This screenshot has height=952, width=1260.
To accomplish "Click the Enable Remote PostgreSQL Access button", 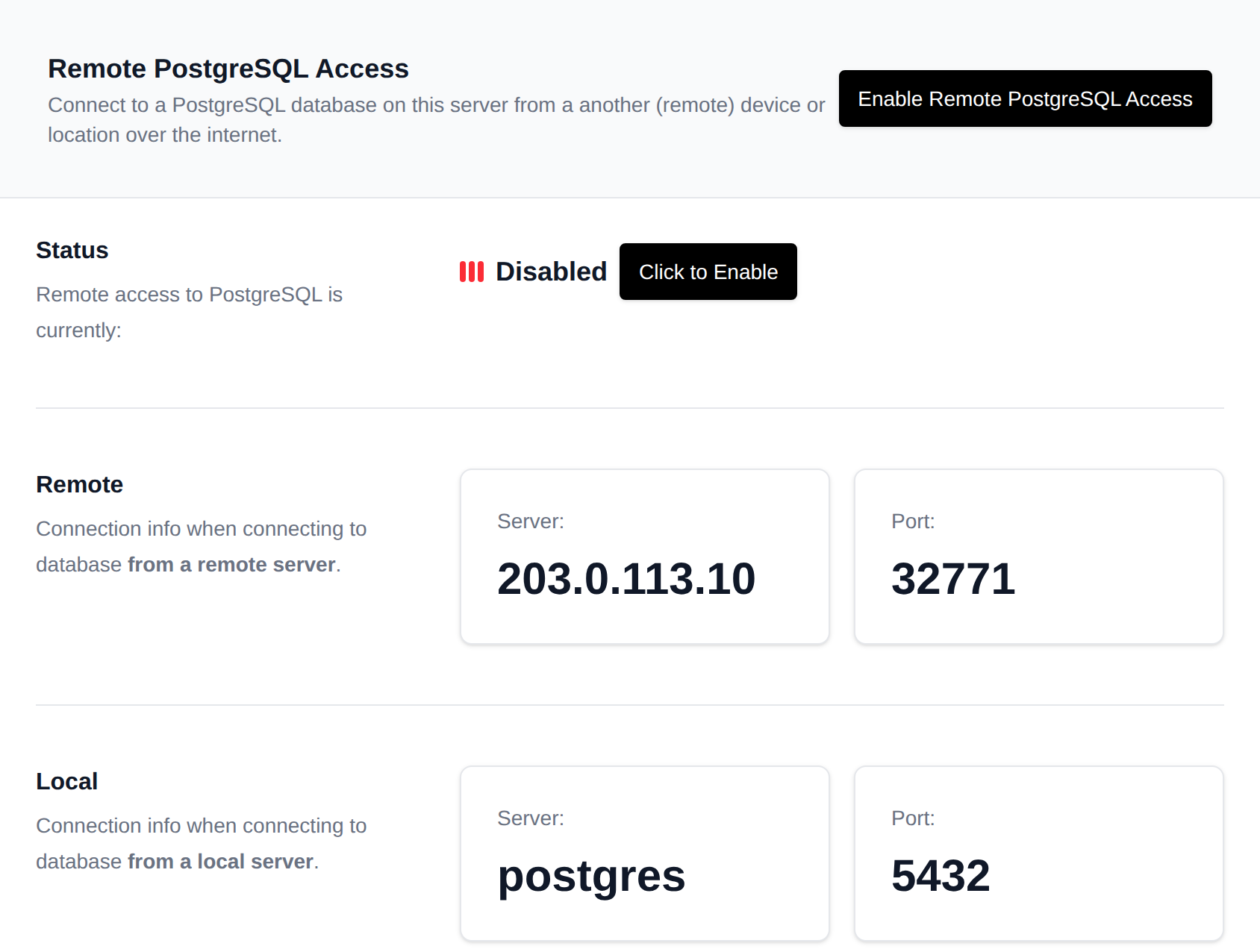I will [1025, 98].
